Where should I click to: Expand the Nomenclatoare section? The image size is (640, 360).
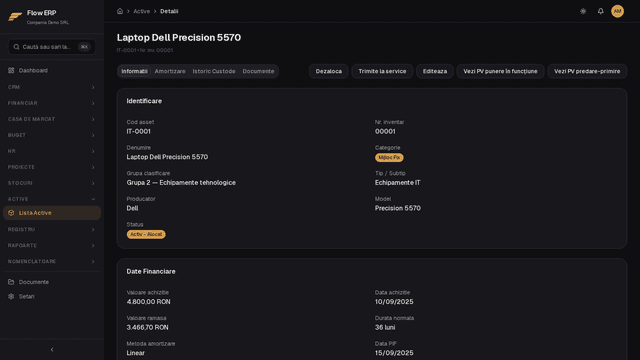52,262
